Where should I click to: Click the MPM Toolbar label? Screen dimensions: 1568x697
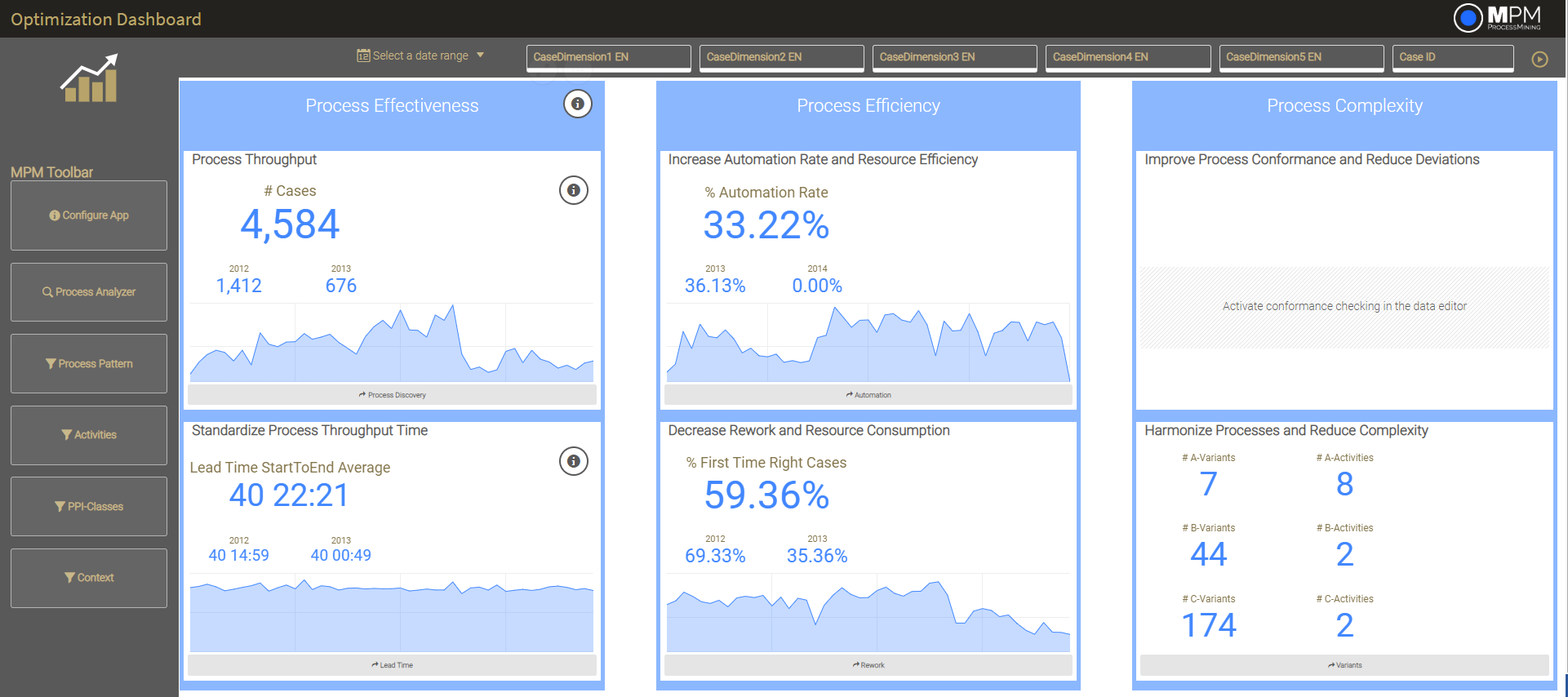pyautogui.click(x=52, y=172)
